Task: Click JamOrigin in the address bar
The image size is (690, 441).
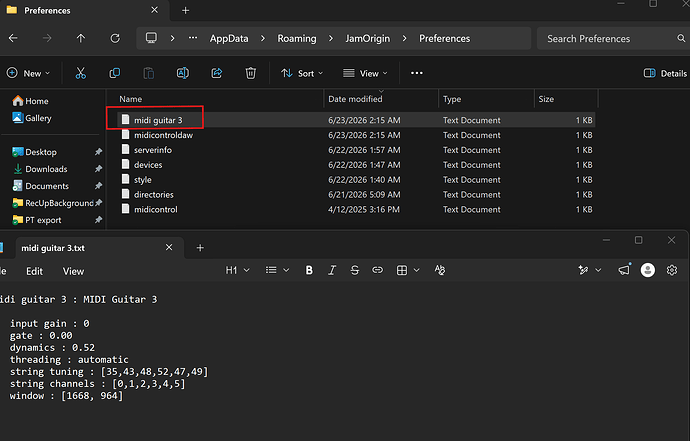Action: coord(367,39)
